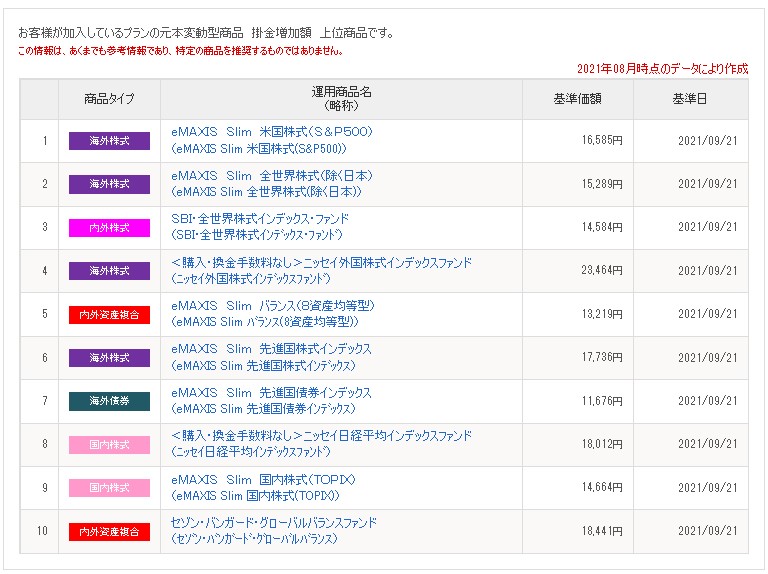Click 海外債券 badge in row 7
768x574 pixels.
tap(109, 402)
